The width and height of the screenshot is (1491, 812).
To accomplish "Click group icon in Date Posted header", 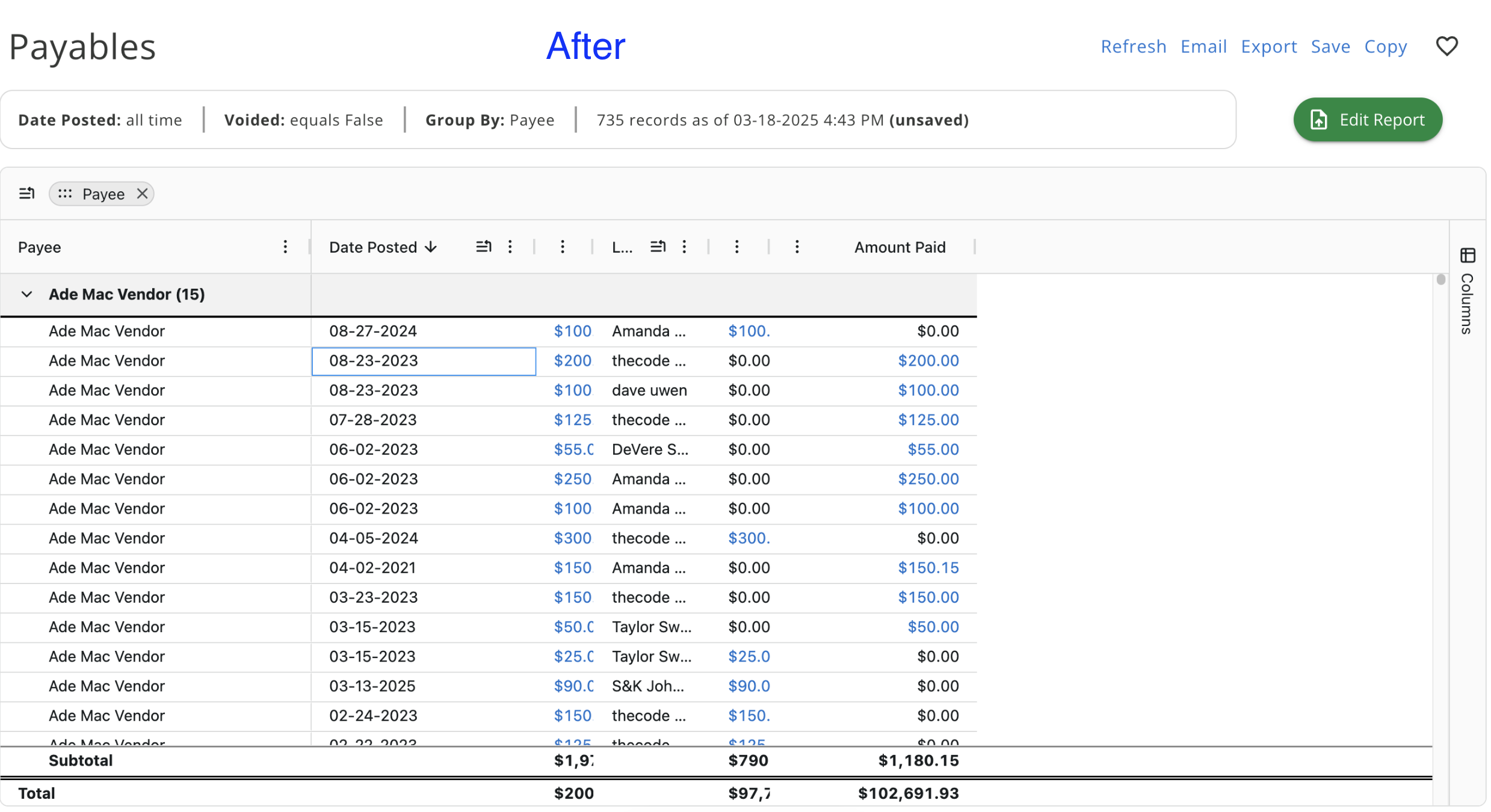I will pos(483,247).
